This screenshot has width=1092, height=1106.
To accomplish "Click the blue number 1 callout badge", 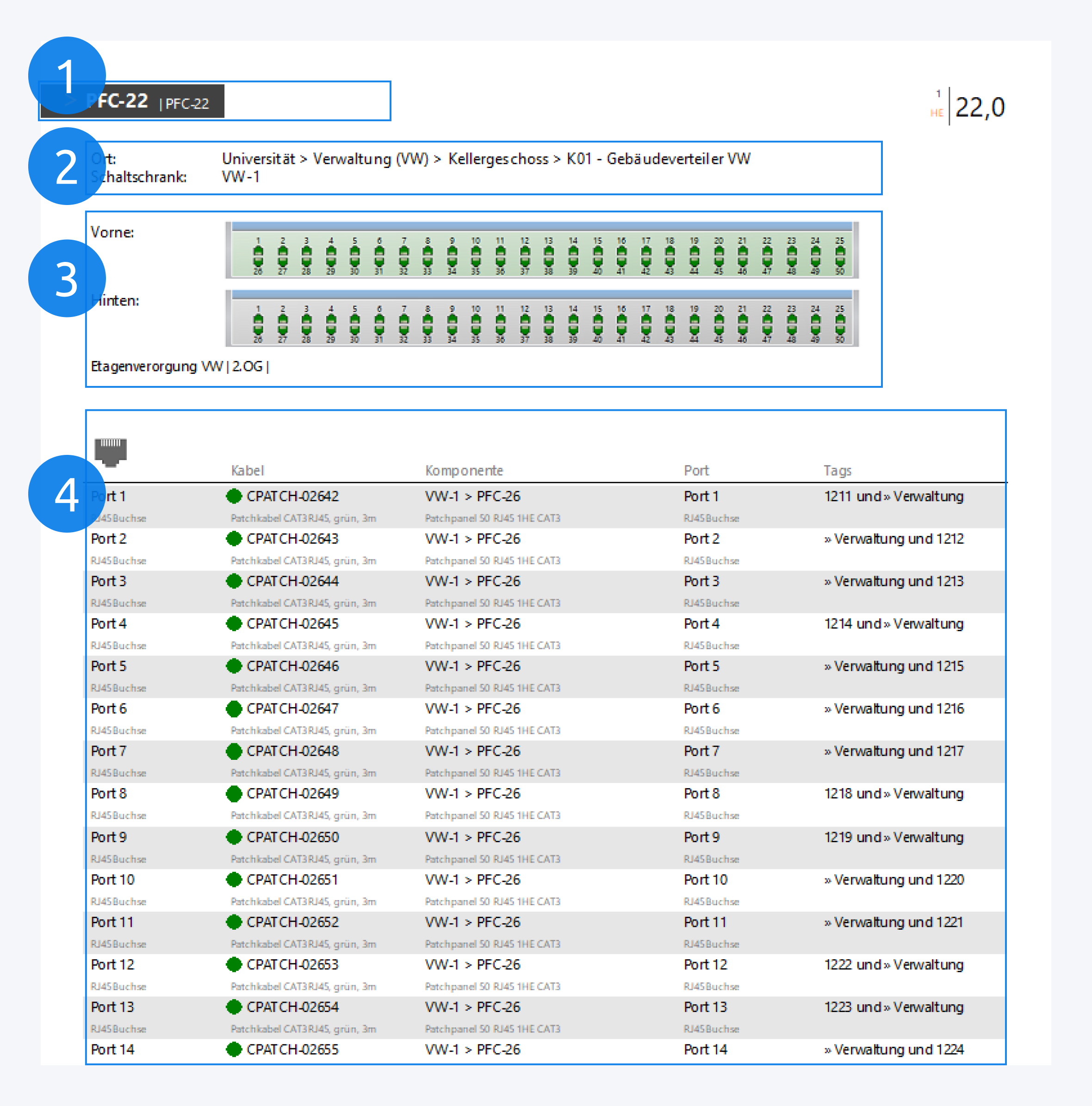I will (67, 75).
